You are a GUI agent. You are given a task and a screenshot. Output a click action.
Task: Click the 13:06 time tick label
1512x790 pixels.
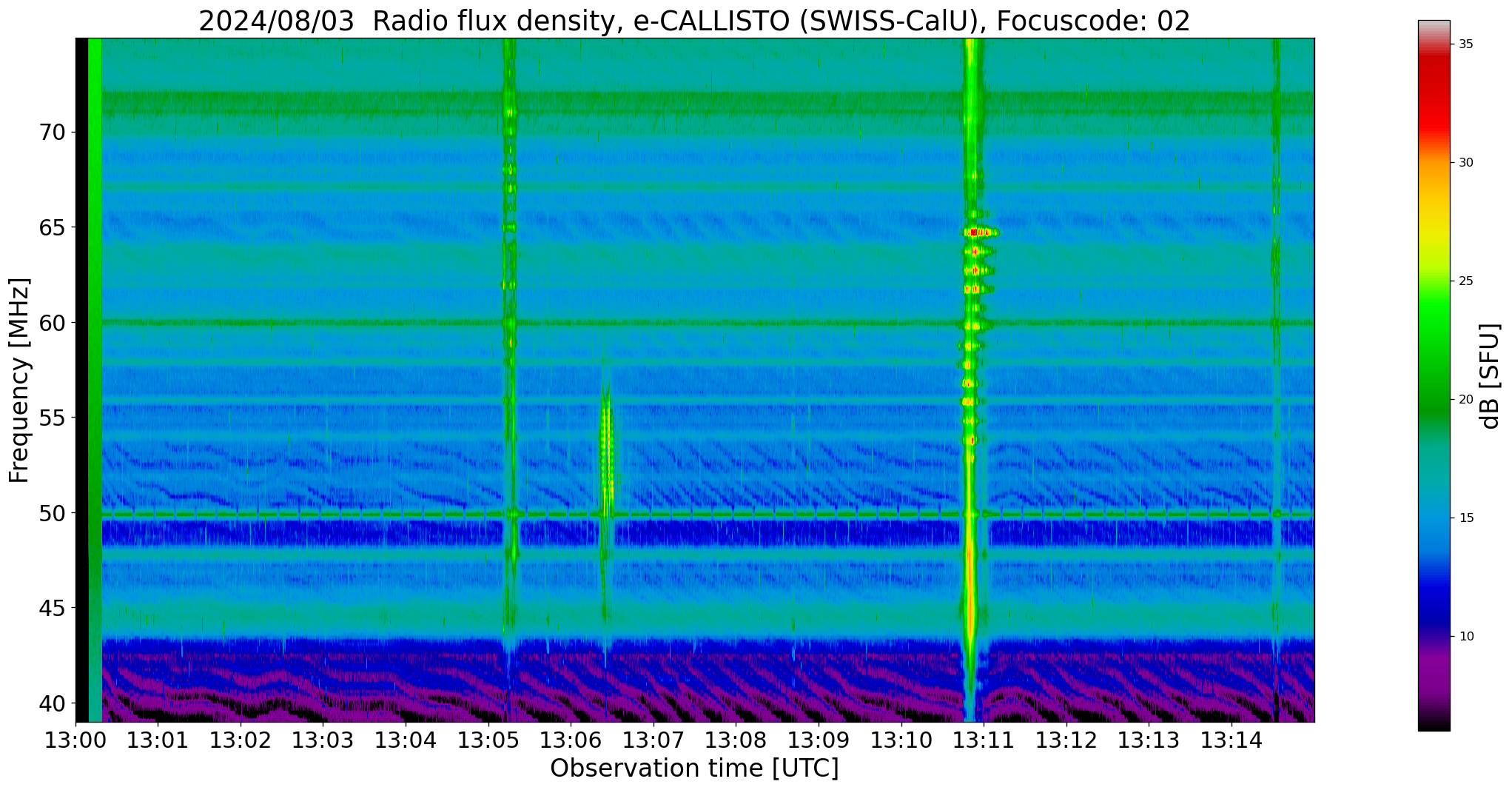point(571,740)
